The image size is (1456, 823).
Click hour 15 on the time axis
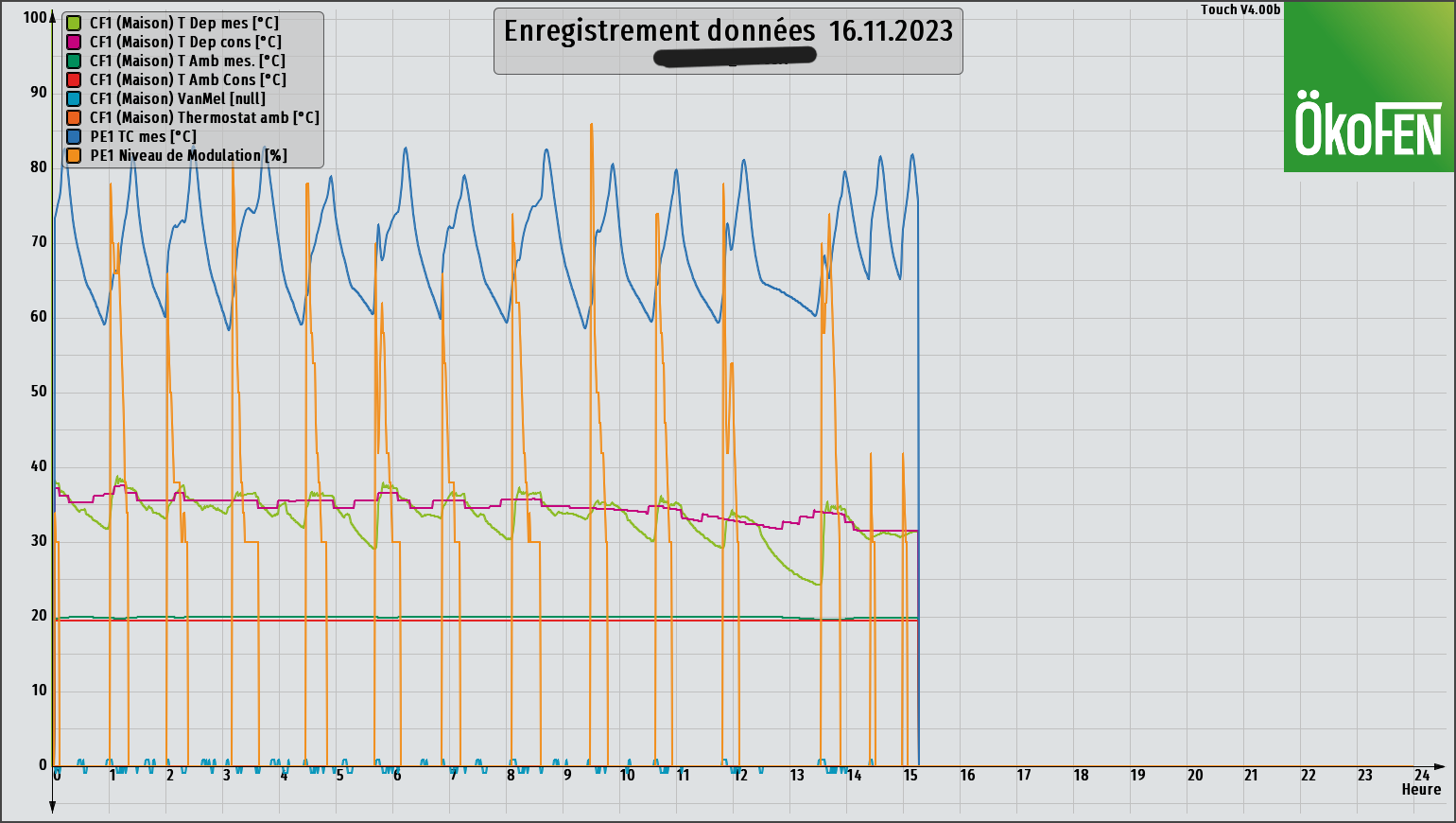click(910, 776)
